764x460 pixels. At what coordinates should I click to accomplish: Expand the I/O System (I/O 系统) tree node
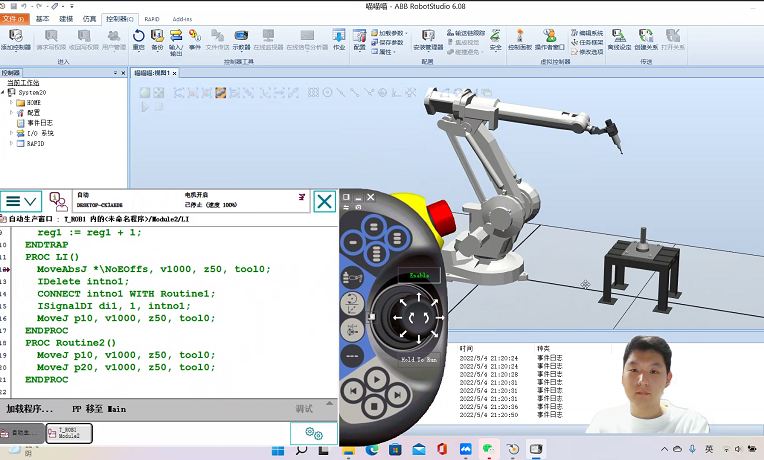point(11,133)
